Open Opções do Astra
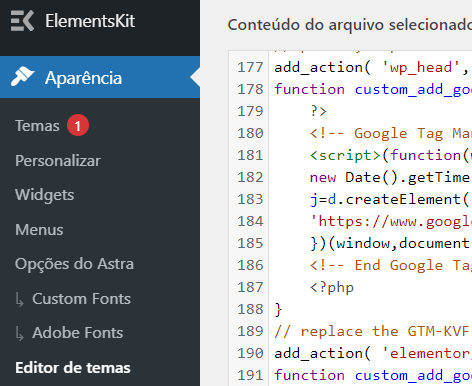This screenshot has width=472, height=386. (74, 264)
